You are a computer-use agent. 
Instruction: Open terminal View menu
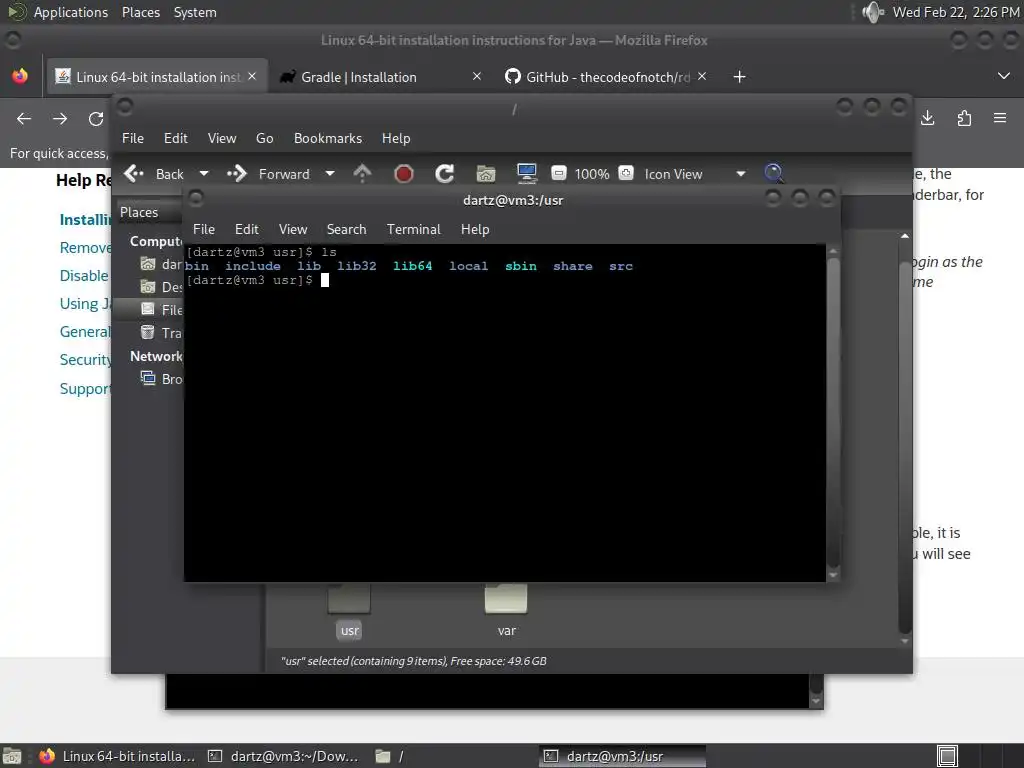coord(293,229)
